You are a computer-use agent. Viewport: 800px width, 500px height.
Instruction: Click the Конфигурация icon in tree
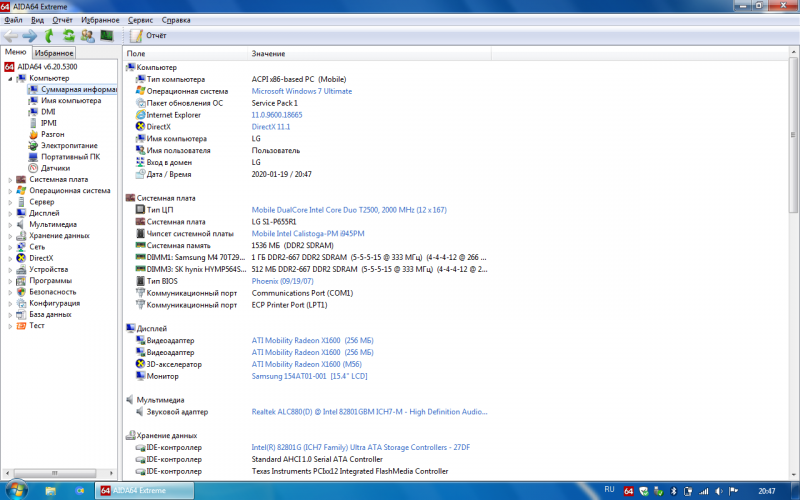tap(21, 303)
